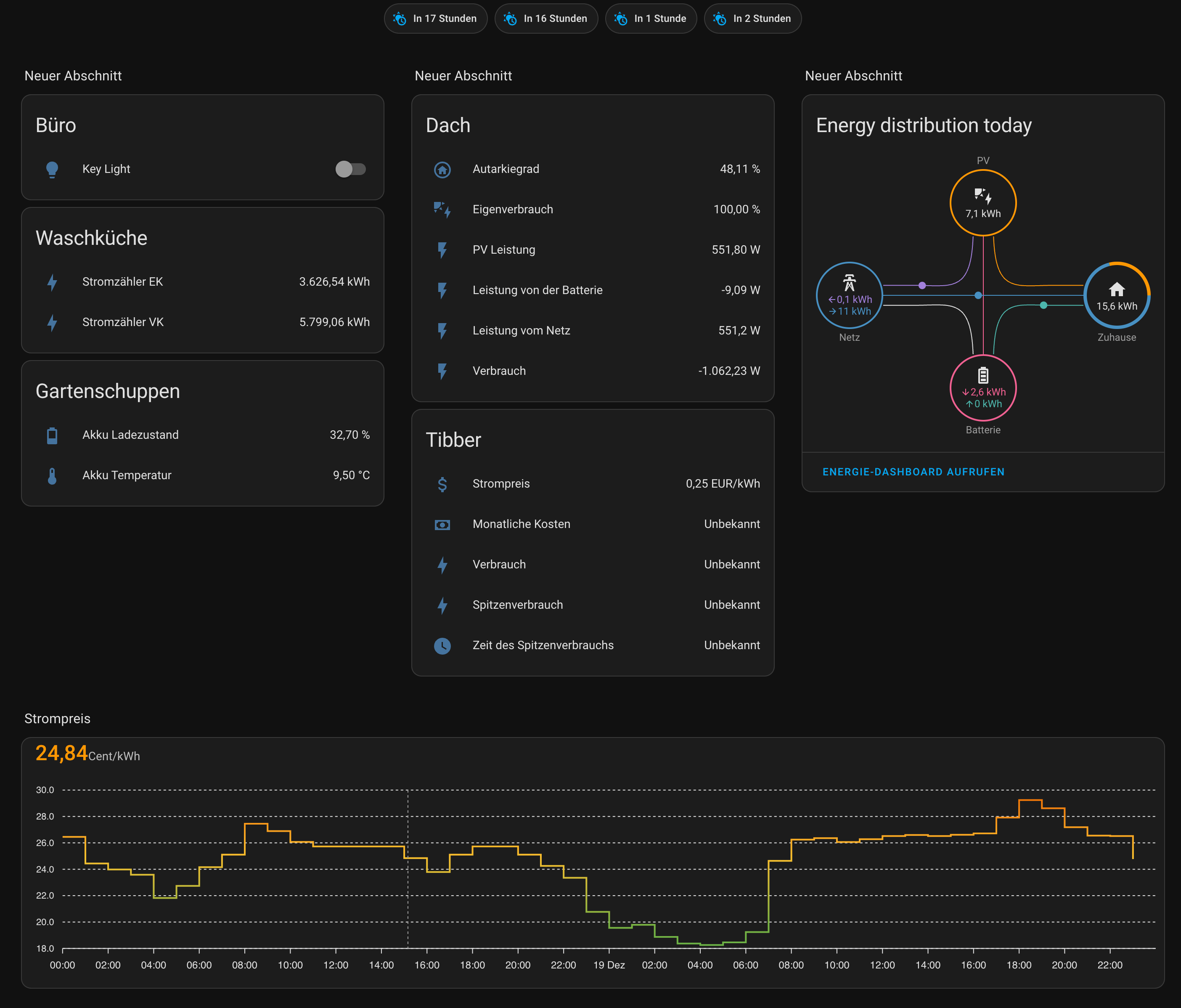Open the 'In 1 Stunde' chip
1181x1008 pixels.
click(x=651, y=19)
